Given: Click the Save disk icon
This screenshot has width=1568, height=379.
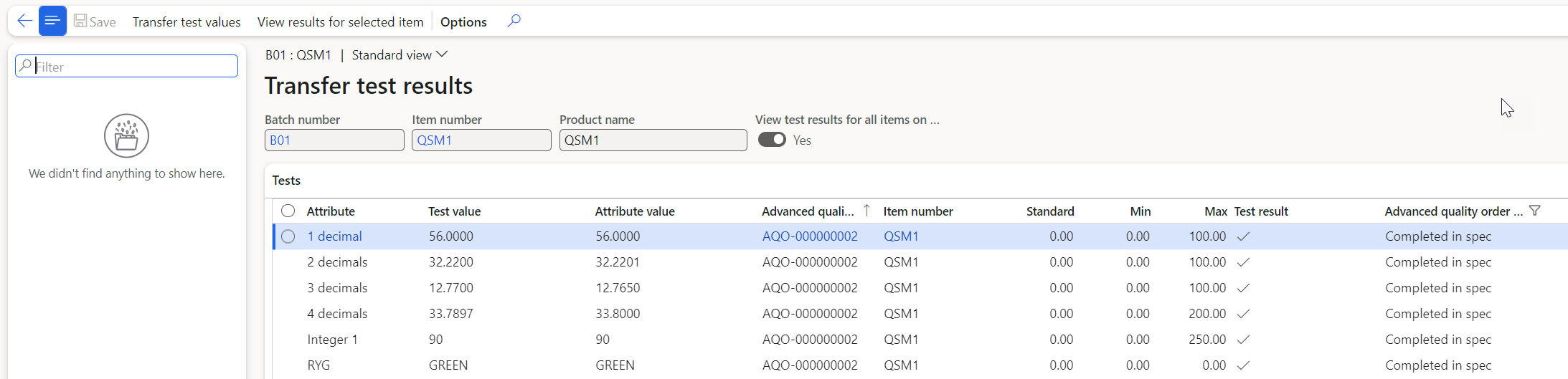Looking at the screenshot, I should tap(80, 21).
